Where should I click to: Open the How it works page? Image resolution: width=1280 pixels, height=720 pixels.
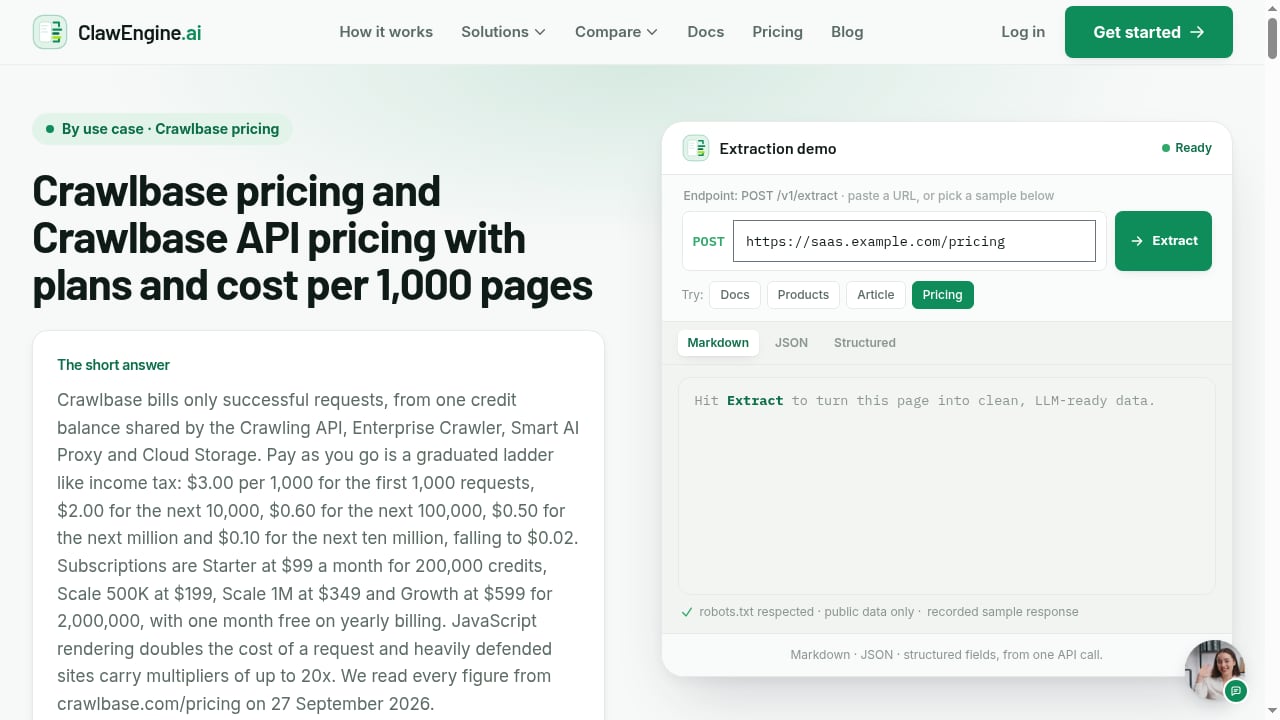[386, 32]
